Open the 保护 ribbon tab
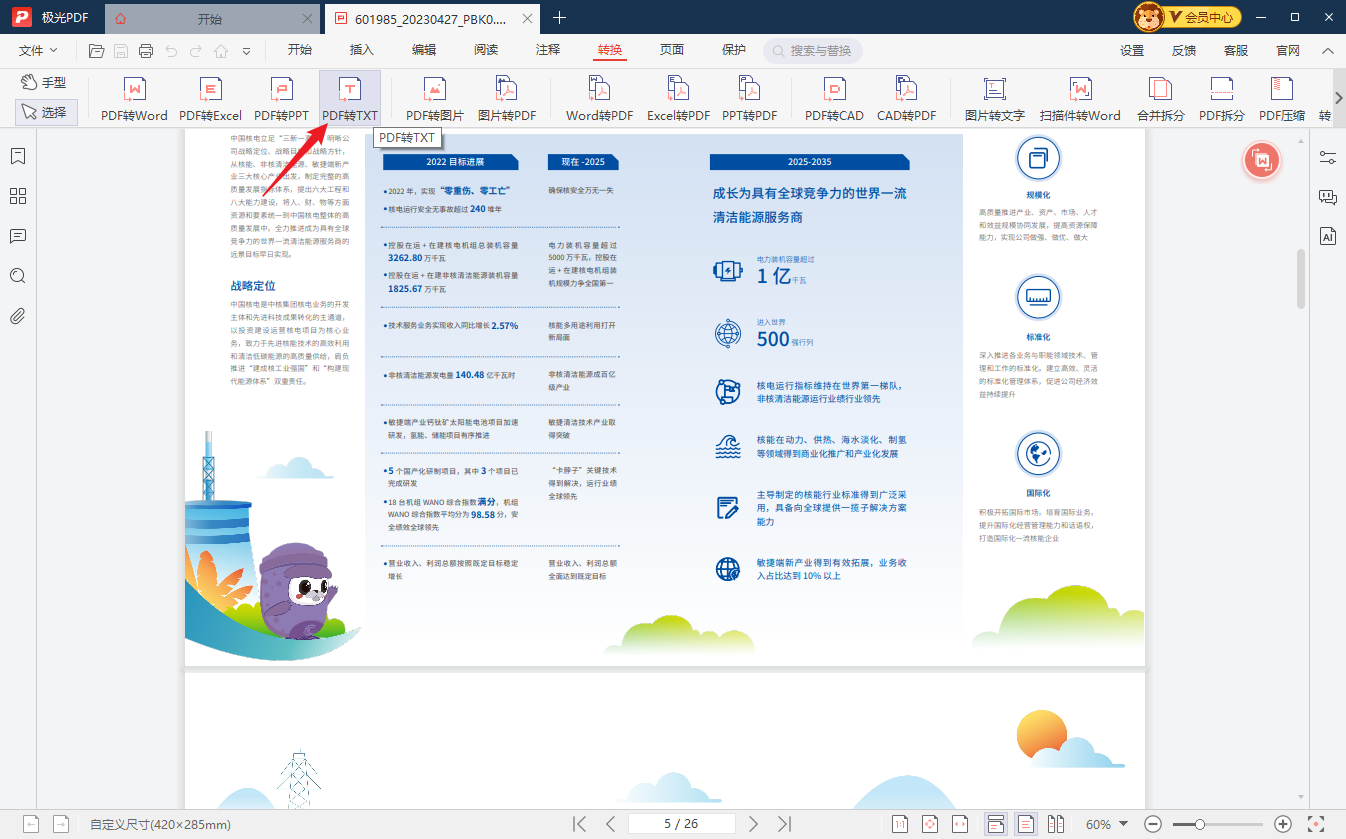Viewport: 1346px width, 839px height. 733,49
